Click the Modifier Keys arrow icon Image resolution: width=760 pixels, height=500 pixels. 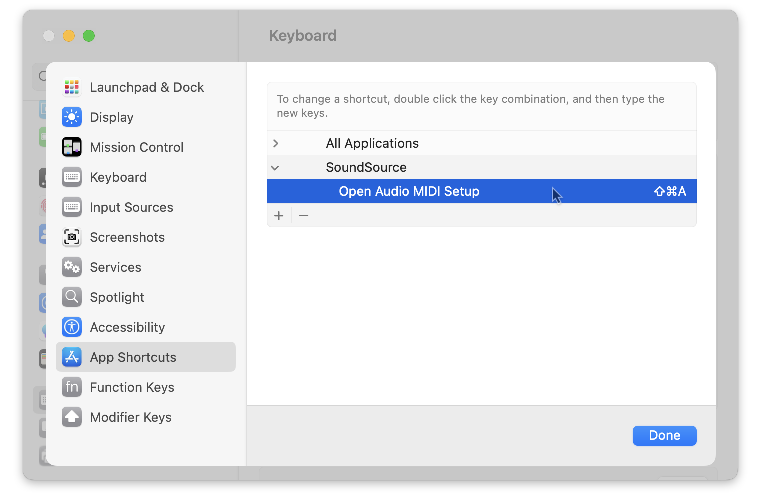(x=72, y=418)
